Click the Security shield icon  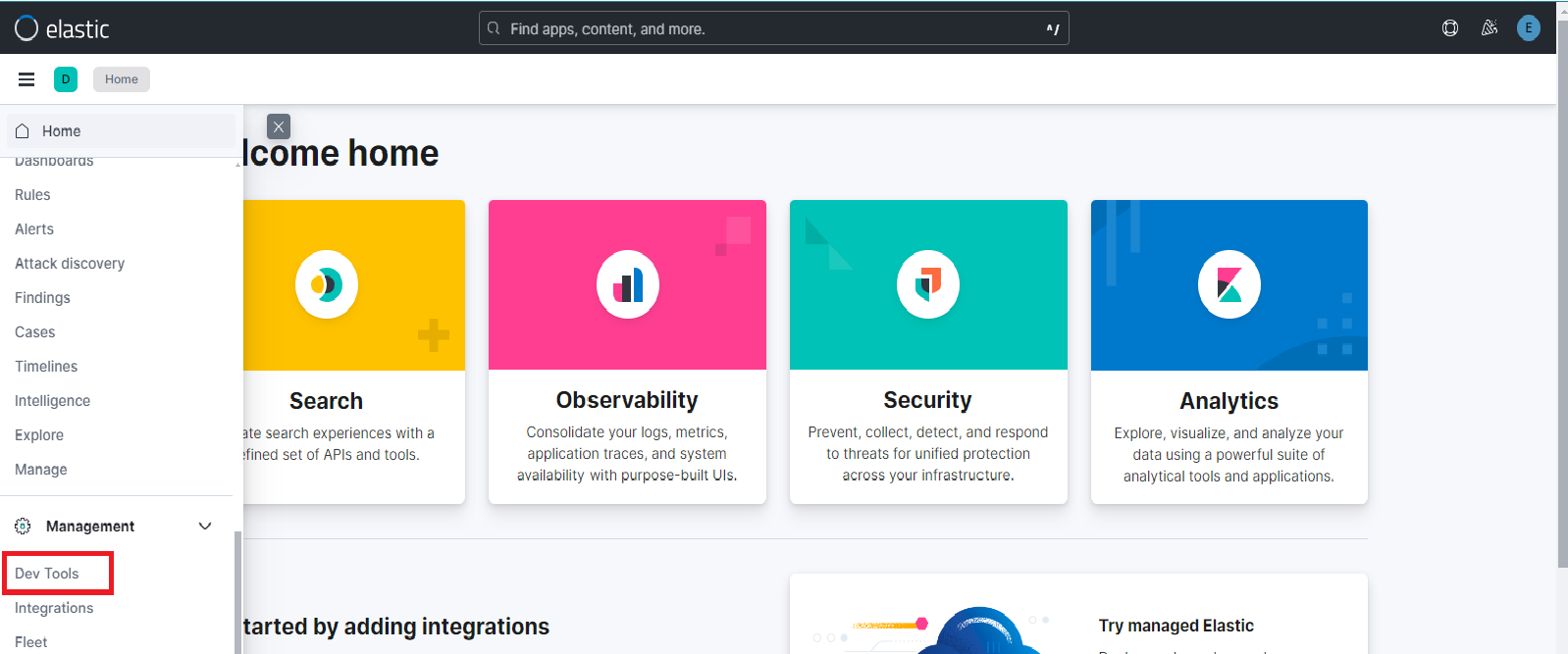(927, 284)
